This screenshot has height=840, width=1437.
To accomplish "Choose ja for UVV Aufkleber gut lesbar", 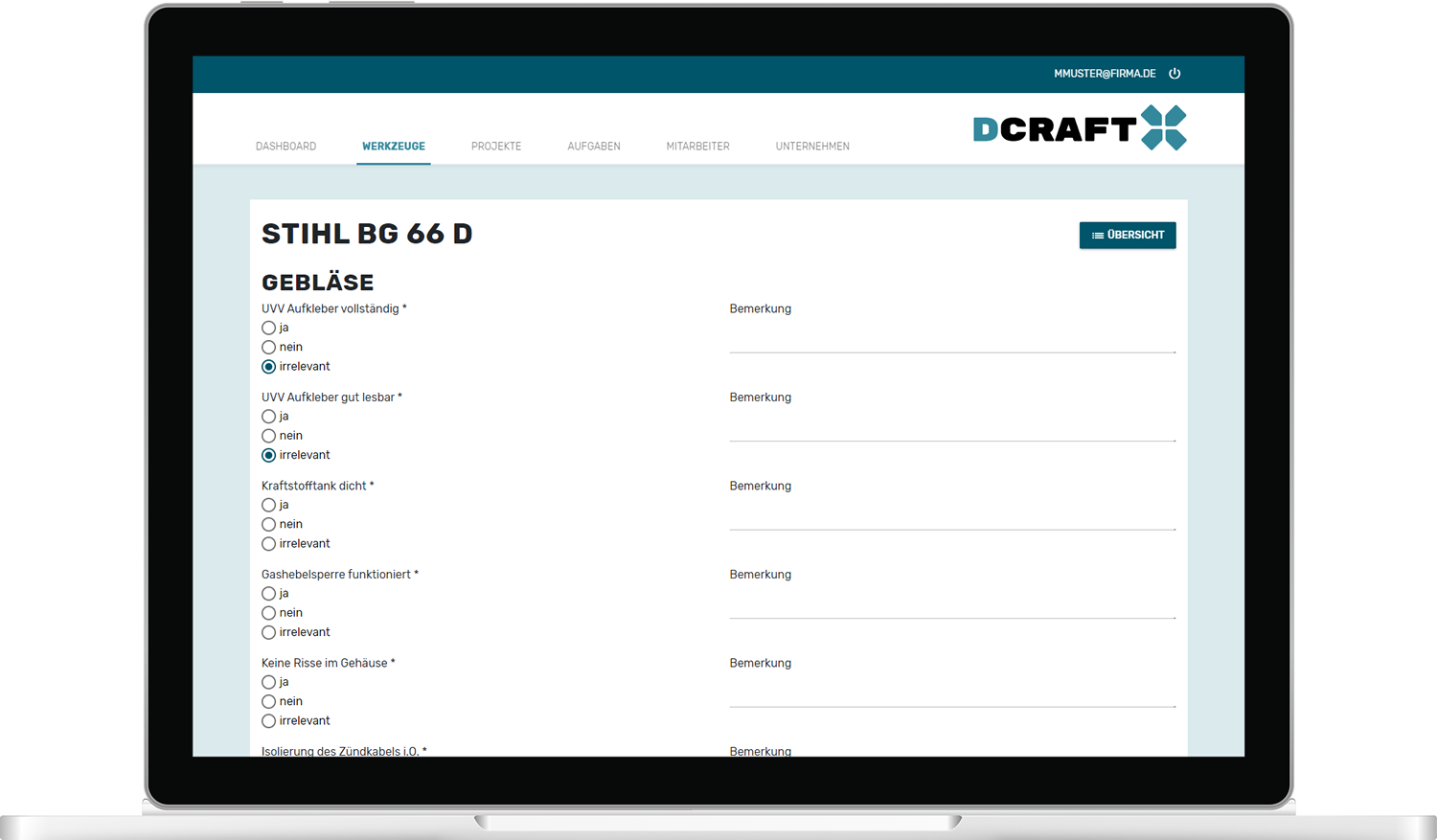I will pyautogui.click(x=269, y=417).
